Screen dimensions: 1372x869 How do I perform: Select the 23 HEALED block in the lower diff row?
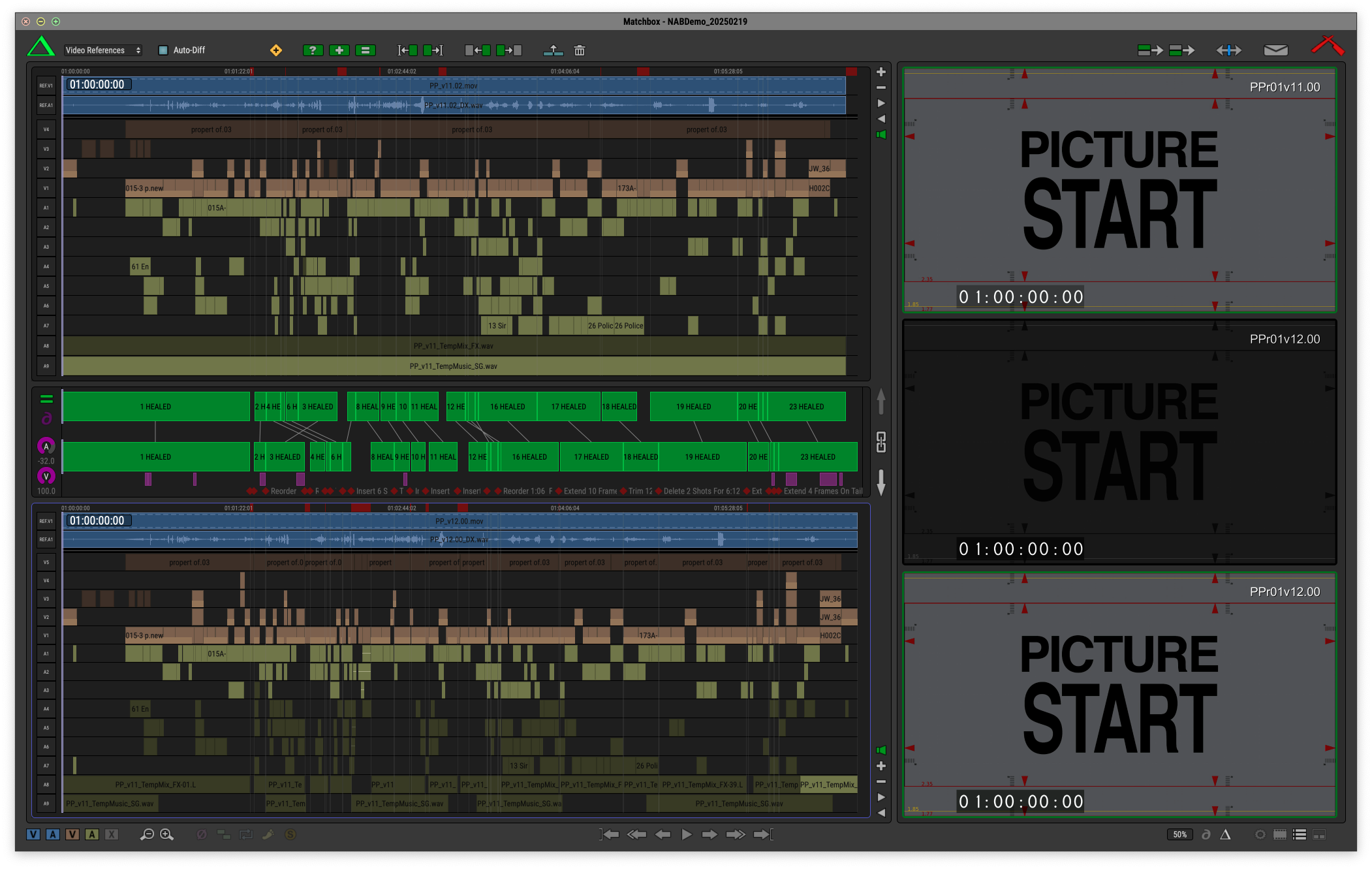(817, 457)
